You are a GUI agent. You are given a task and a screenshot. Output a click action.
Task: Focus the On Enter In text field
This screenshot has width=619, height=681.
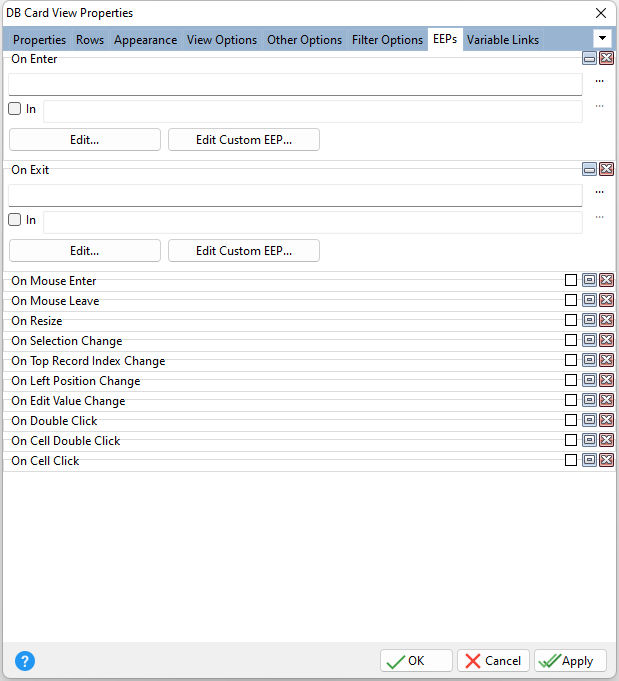point(313,112)
